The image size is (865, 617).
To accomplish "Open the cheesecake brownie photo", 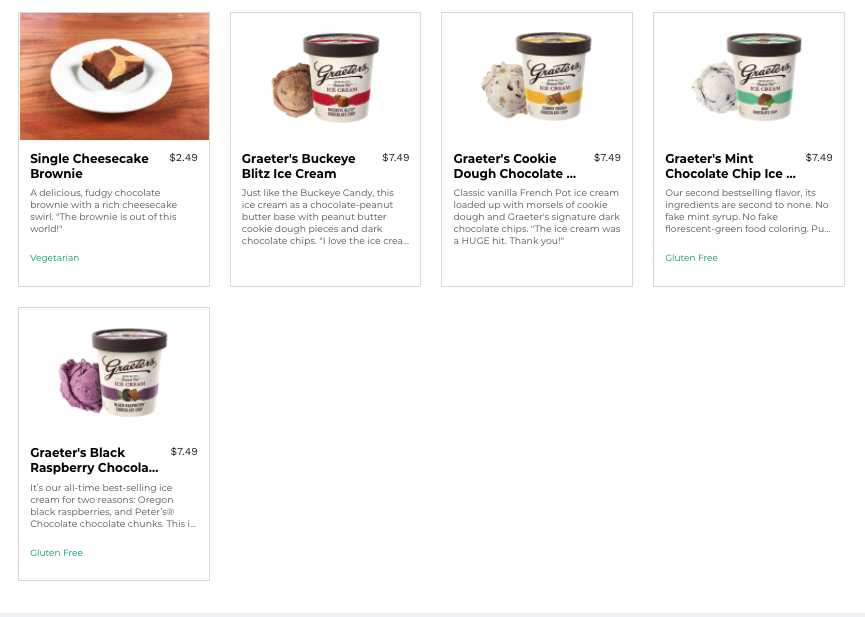I will click(x=114, y=77).
